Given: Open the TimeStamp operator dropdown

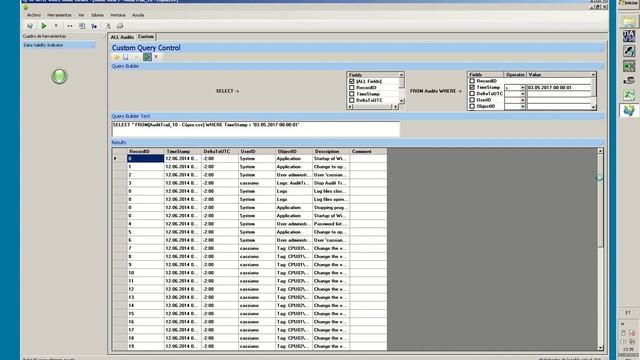Looking at the screenshot, I should (522, 88).
